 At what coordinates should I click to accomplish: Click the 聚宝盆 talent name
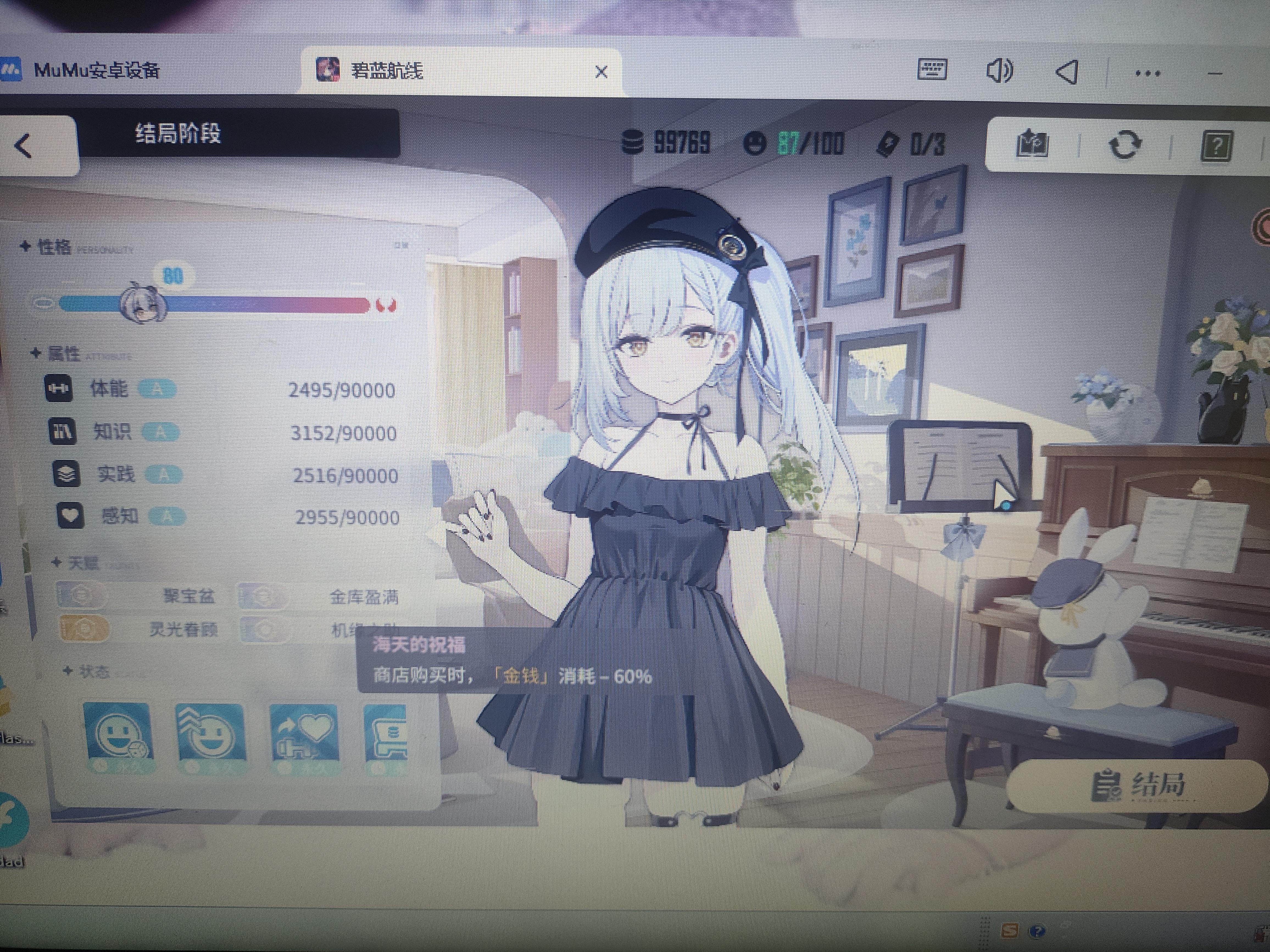190,596
